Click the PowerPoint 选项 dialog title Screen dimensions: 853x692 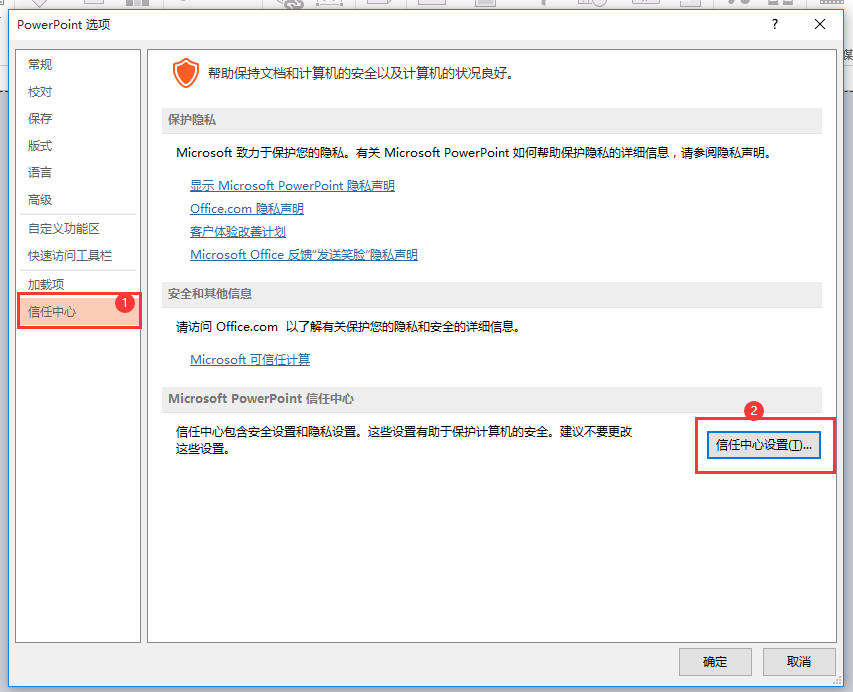[x=64, y=24]
